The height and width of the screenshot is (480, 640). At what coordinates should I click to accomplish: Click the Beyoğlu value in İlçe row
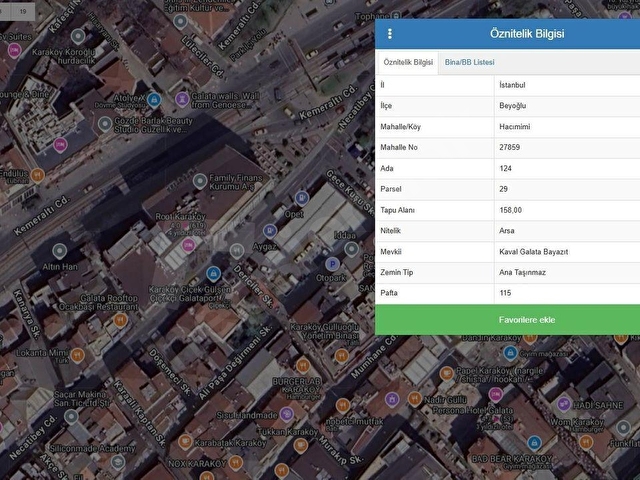coord(512,106)
